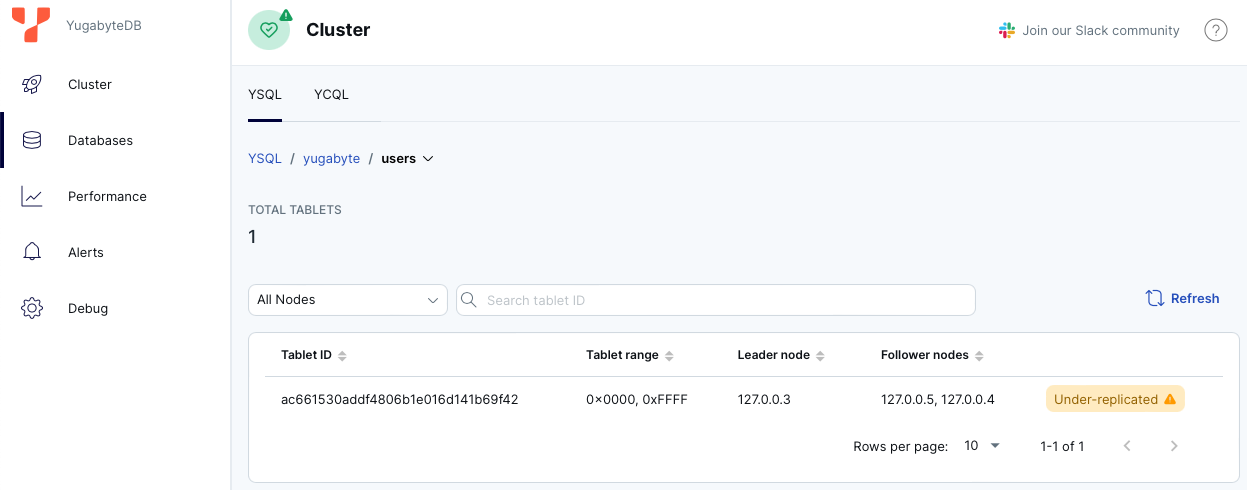Viewport: 1247px width, 490px height.
Task: Sort by Tablet range column
Action: (x=669, y=356)
